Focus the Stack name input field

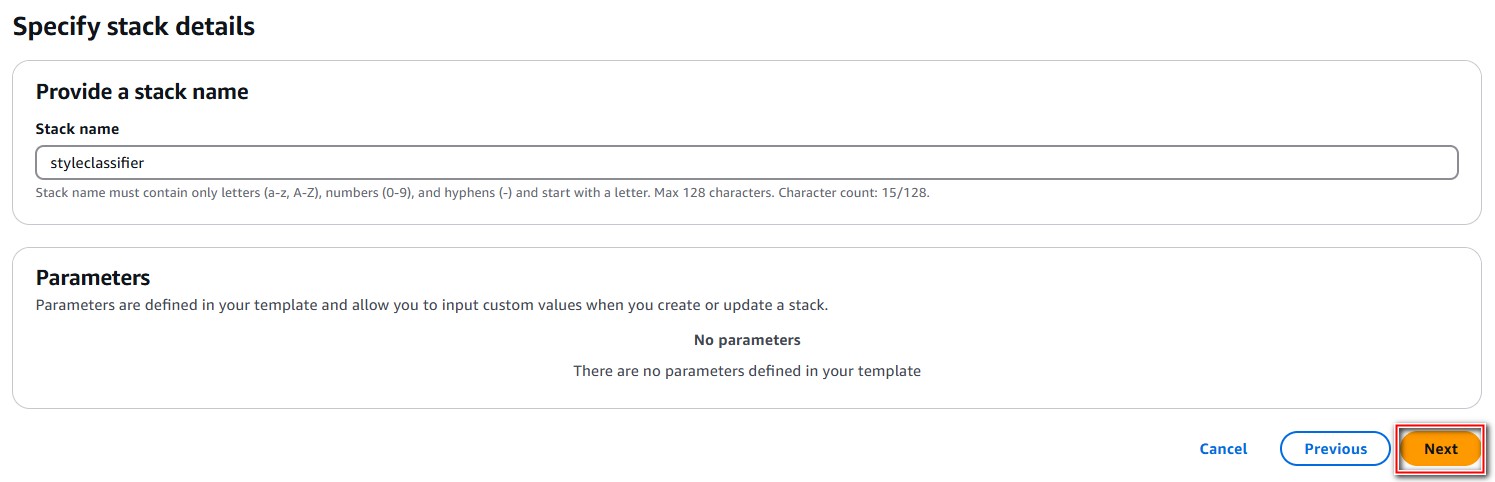pos(746,163)
